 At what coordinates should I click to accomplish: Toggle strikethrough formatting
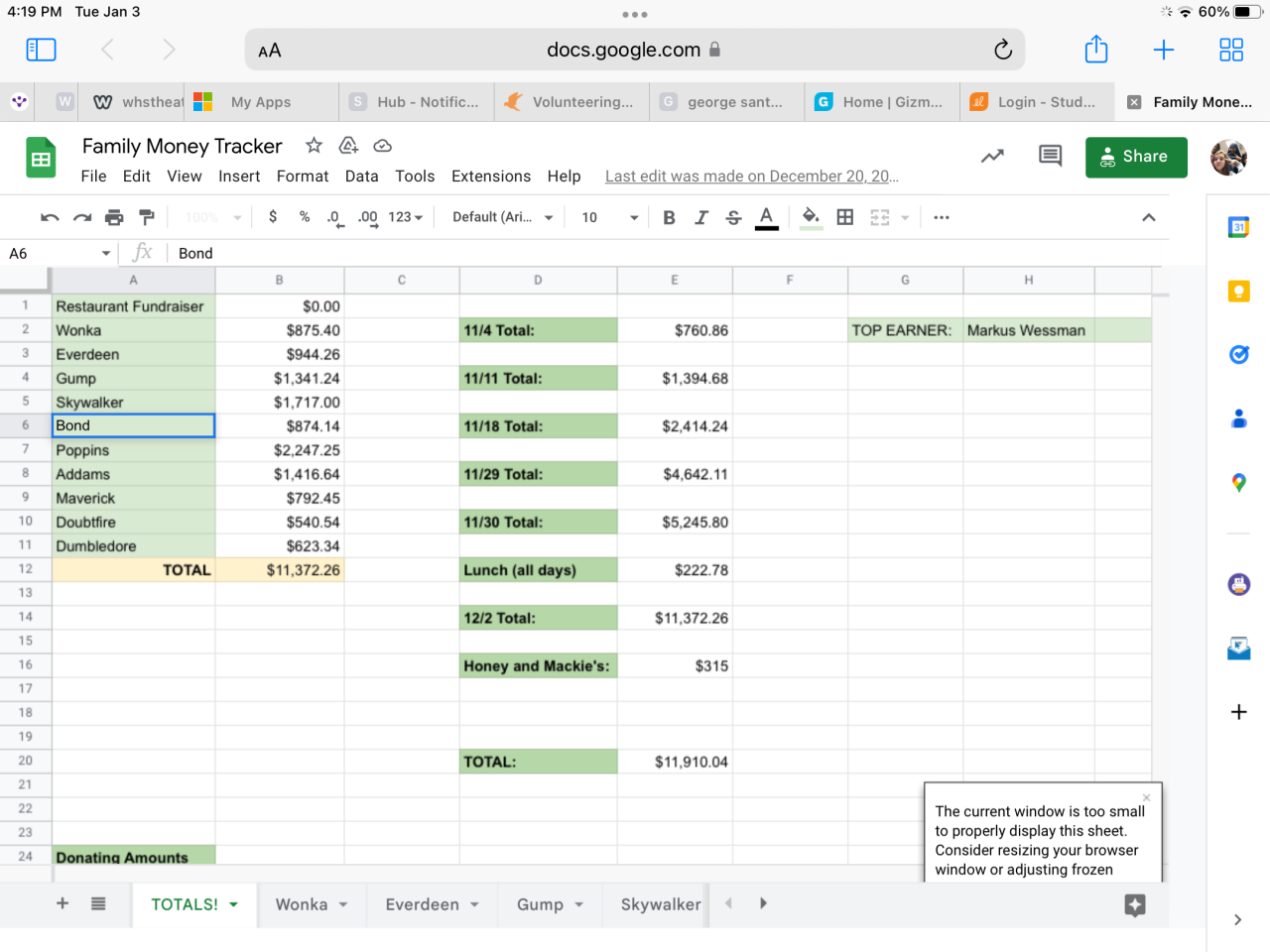(x=733, y=217)
